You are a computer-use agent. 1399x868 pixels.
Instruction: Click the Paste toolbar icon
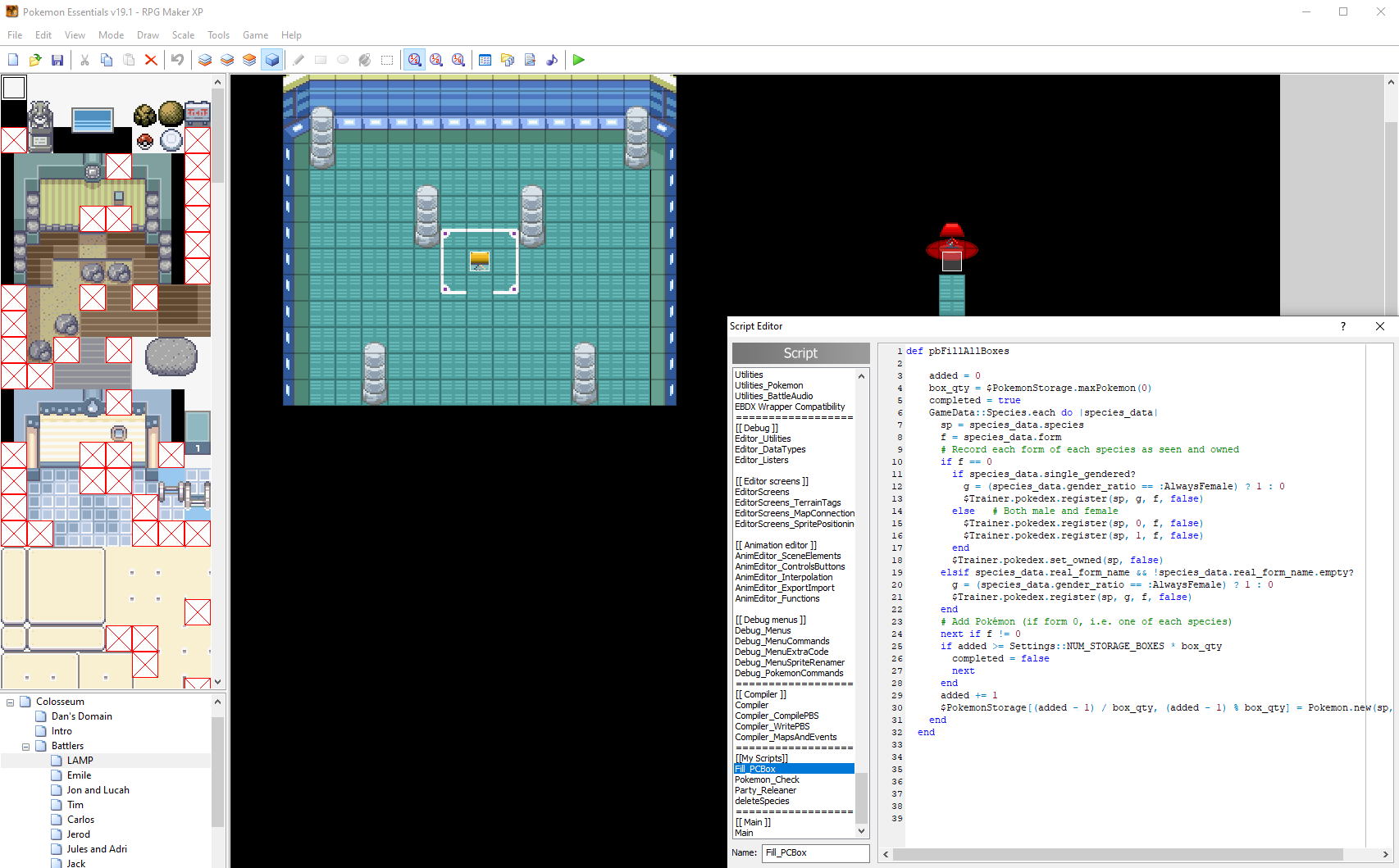point(129,60)
